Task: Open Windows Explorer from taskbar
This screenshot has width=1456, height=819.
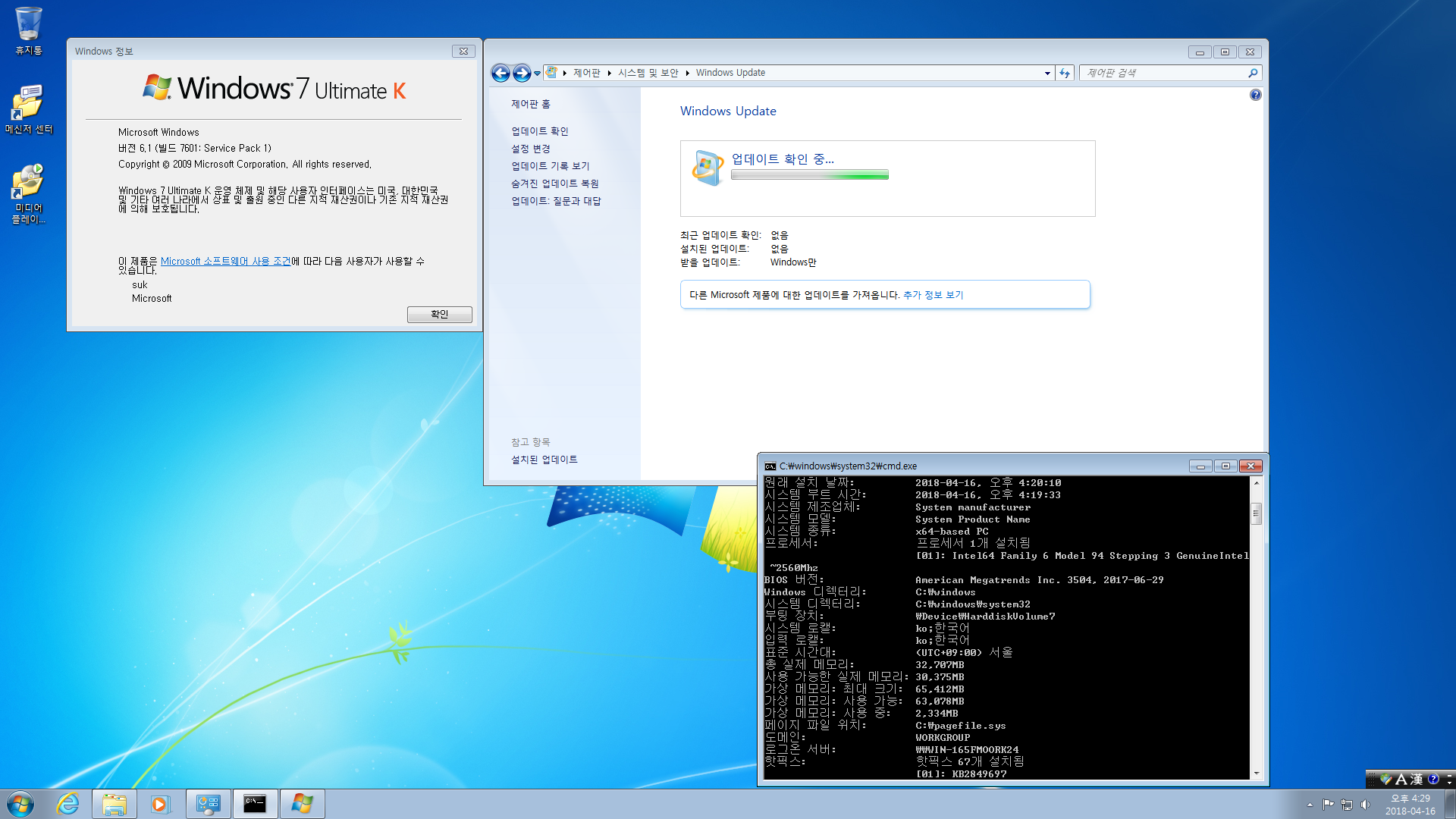Action: 115,804
